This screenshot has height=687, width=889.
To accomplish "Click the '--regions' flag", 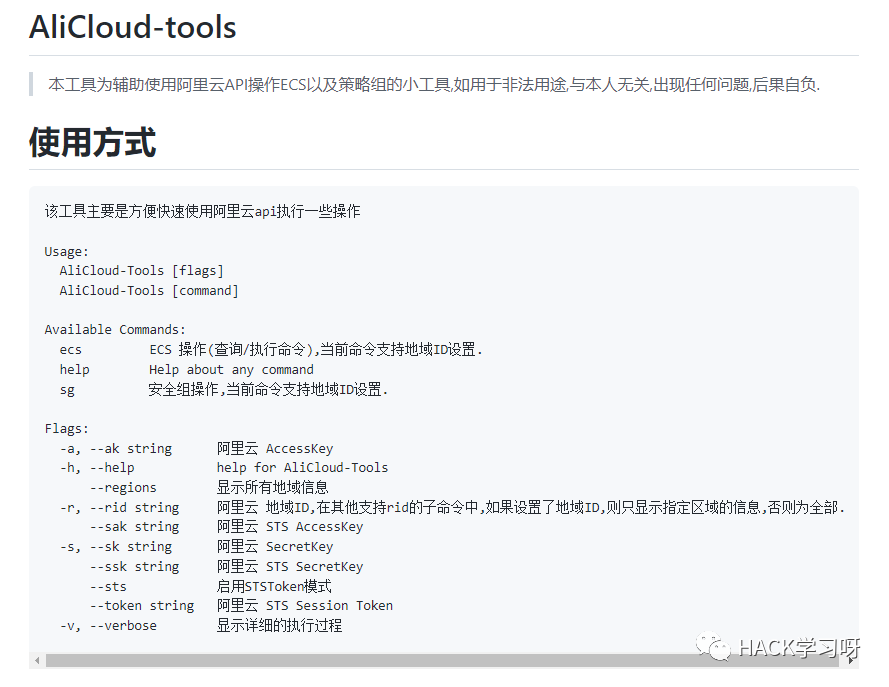I will pyautogui.click(x=123, y=488).
